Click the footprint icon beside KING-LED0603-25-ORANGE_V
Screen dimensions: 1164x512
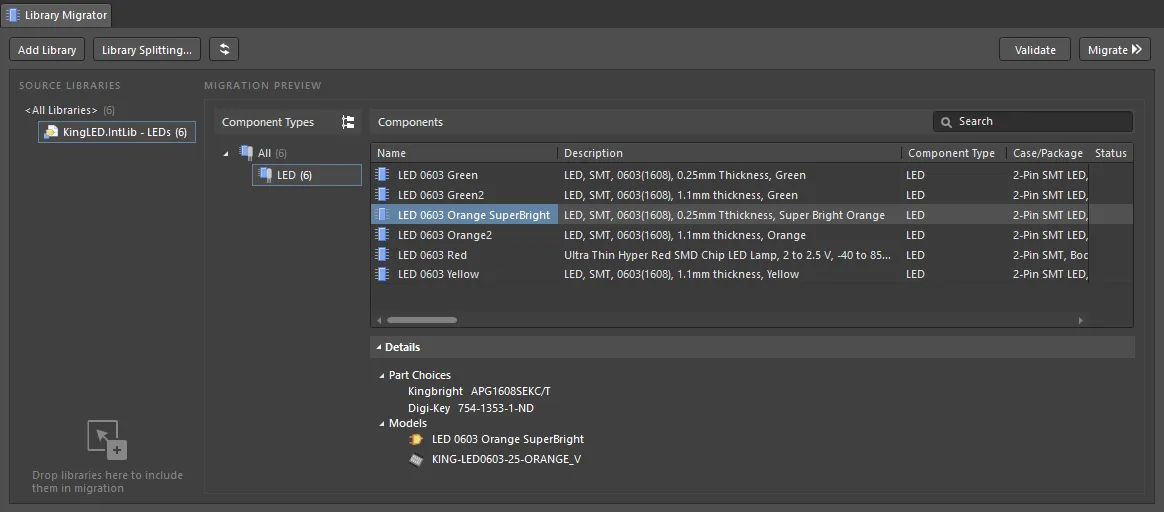416,459
